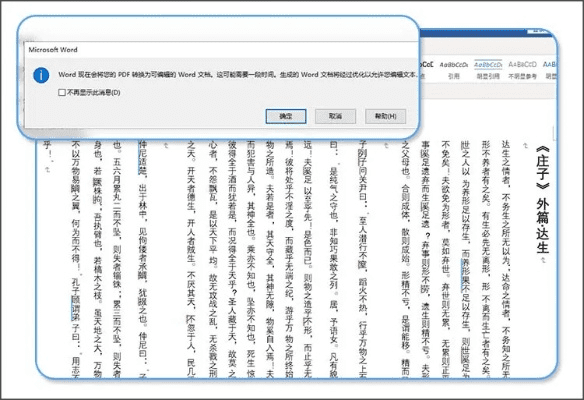The width and height of the screenshot is (584, 400).
Task: Click the vertical line starting 达生之情者
Action: coord(505,259)
